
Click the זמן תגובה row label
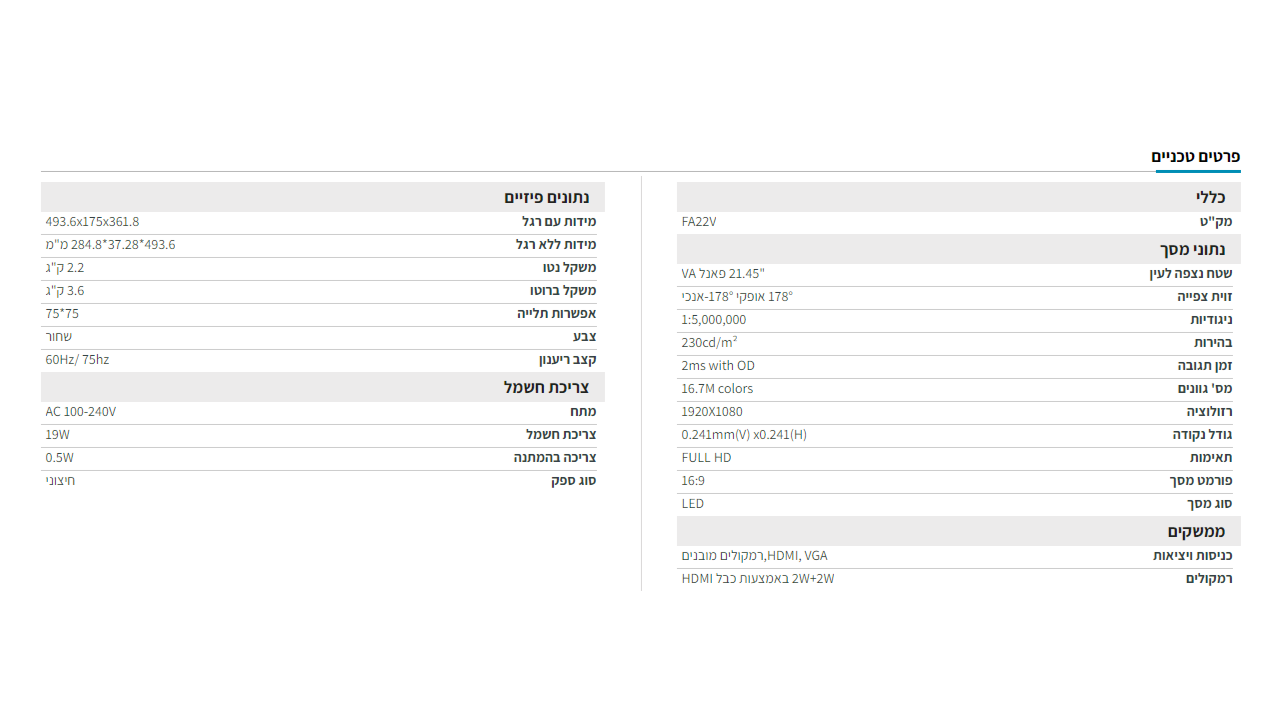click(1203, 366)
